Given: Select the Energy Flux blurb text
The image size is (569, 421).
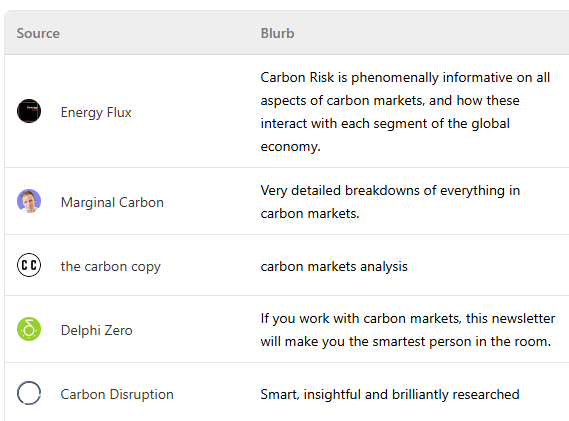Looking at the screenshot, I should pos(405,112).
